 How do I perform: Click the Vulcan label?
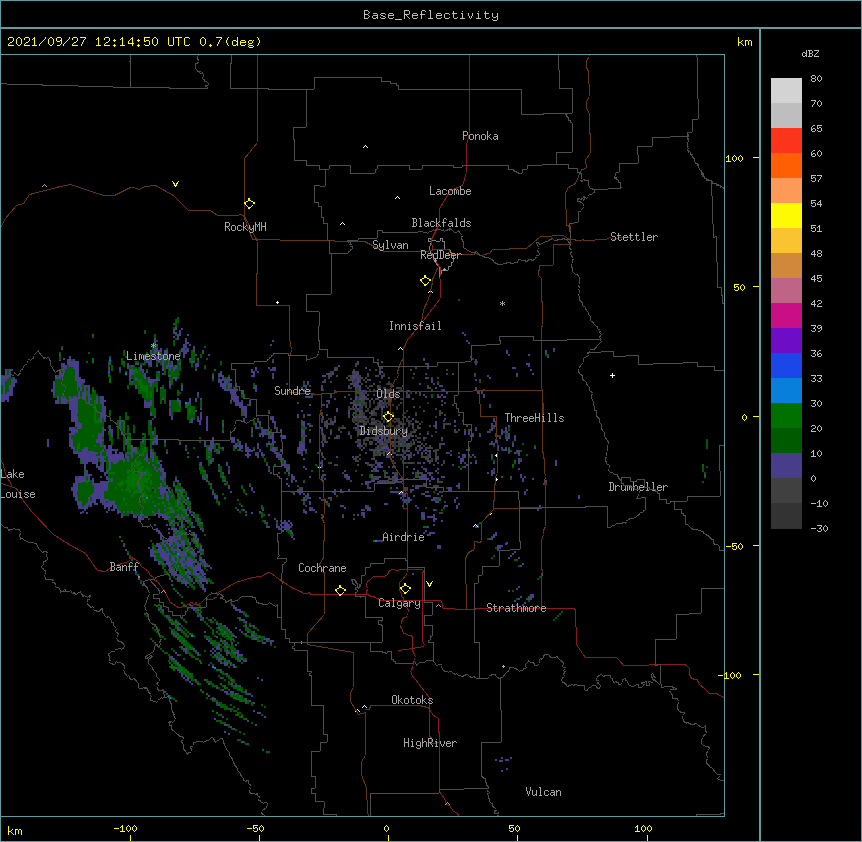tap(543, 792)
